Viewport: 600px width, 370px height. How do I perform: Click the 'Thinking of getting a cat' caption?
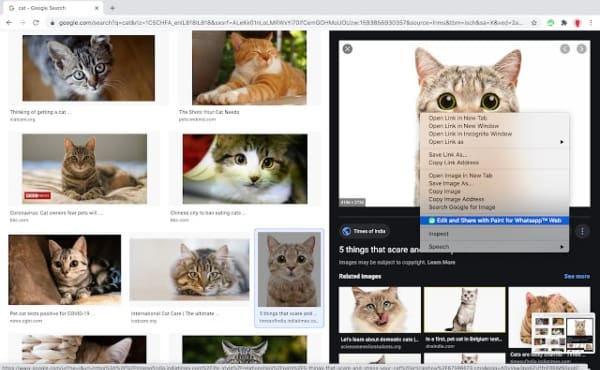point(40,112)
